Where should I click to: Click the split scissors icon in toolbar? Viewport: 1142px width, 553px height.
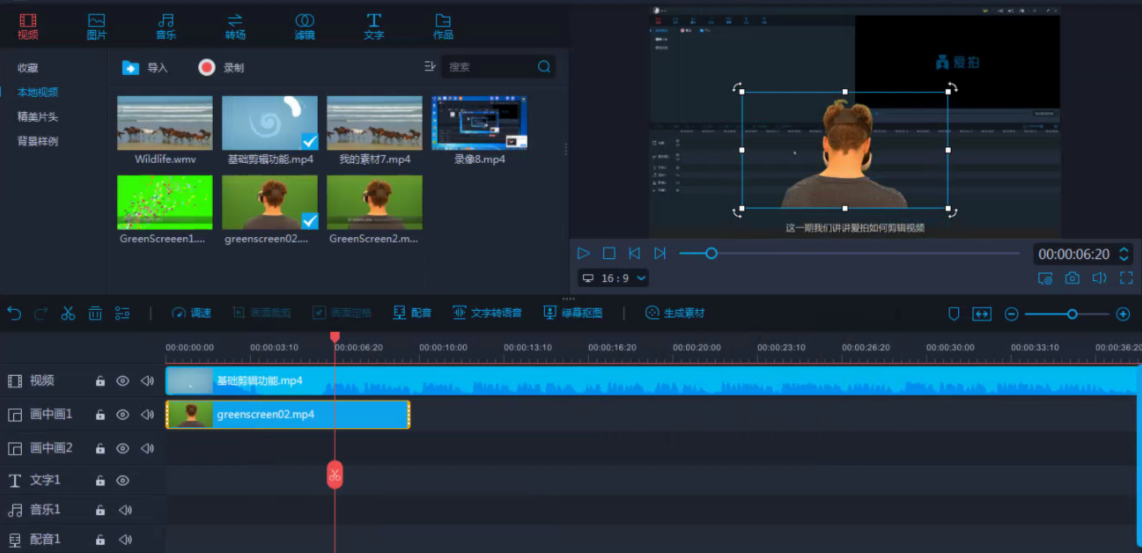tap(68, 313)
